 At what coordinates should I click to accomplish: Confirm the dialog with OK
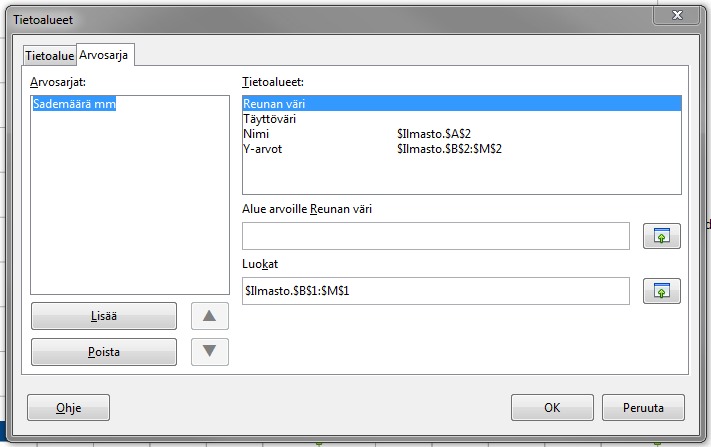click(x=552, y=408)
